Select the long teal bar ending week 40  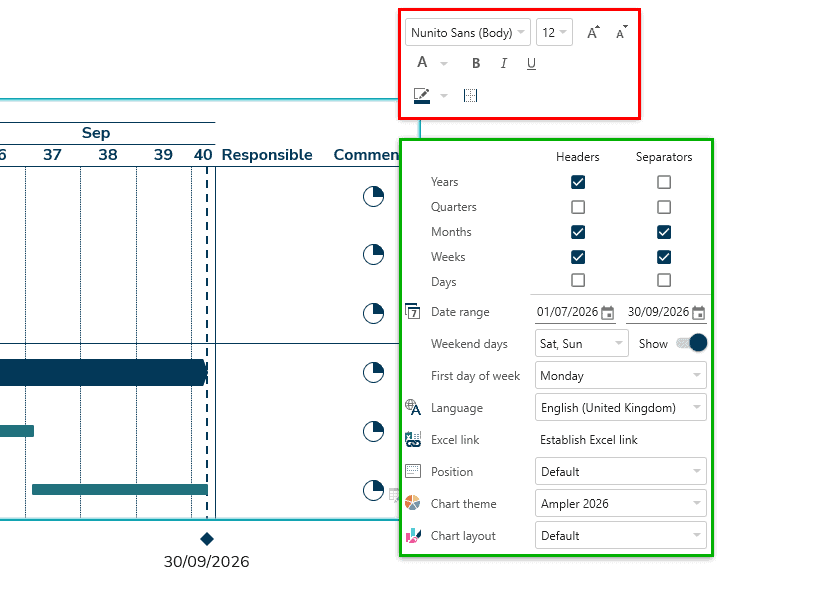[120, 489]
